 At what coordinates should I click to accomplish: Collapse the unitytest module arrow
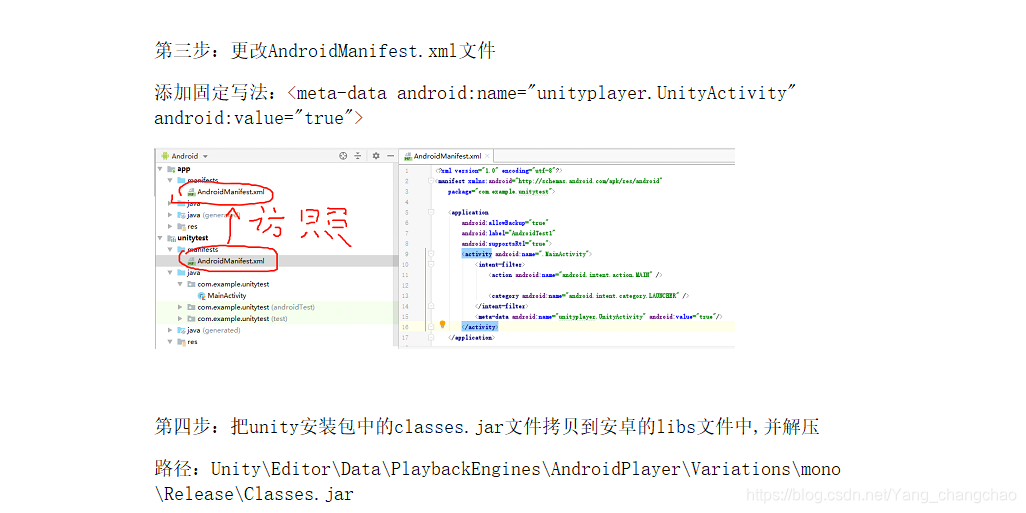161,238
